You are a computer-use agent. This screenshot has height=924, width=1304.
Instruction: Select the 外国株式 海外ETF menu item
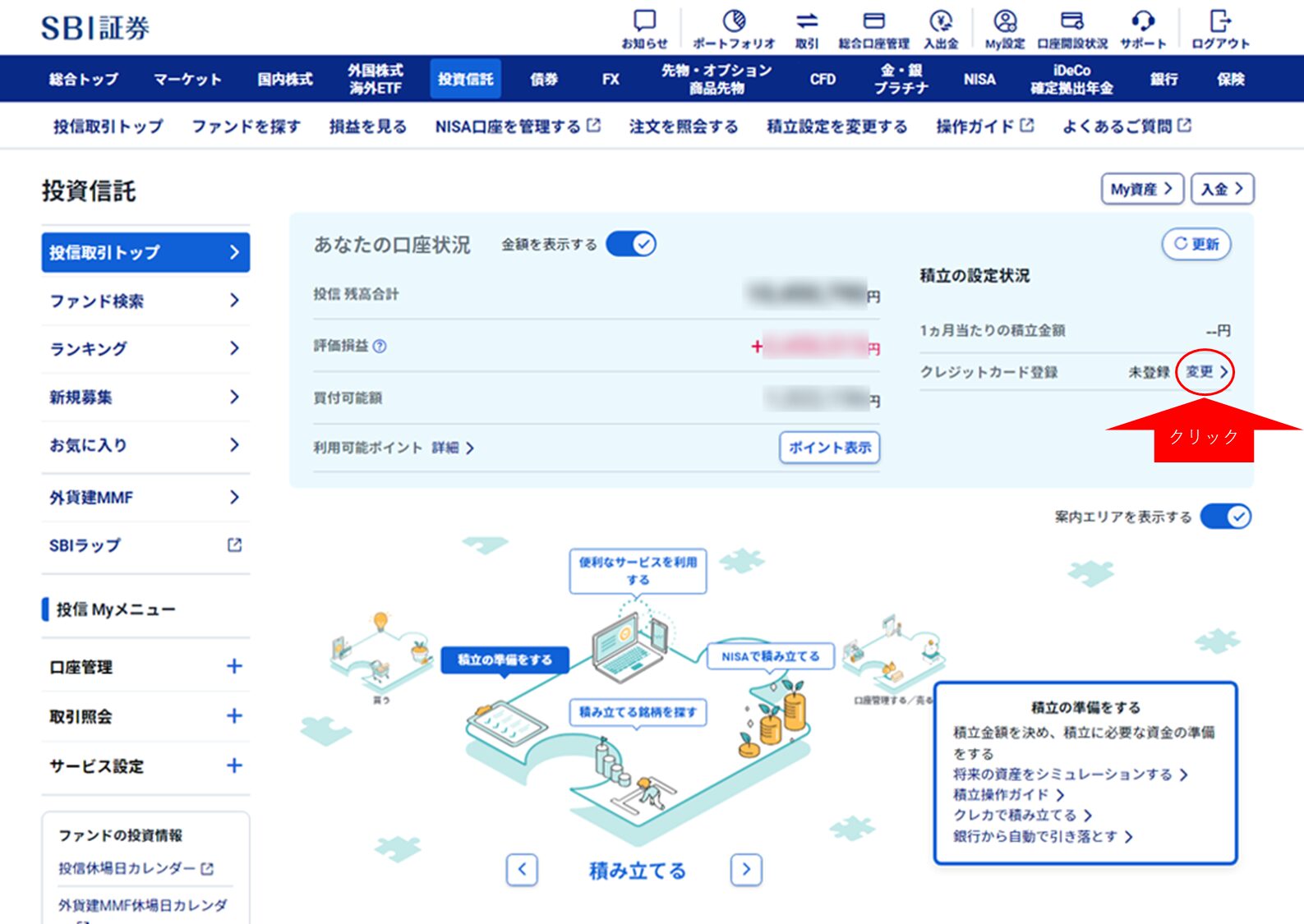coord(375,79)
